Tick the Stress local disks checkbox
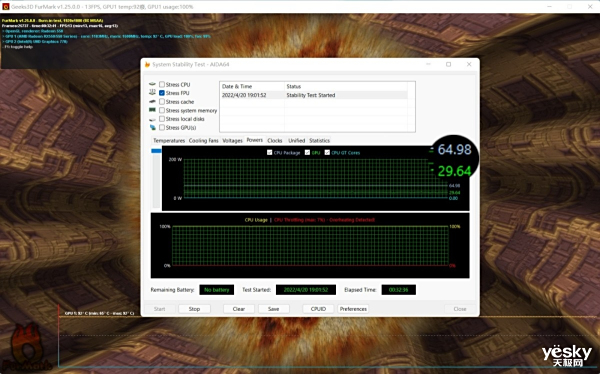The width and height of the screenshot is (600, 374). point(162,119)
